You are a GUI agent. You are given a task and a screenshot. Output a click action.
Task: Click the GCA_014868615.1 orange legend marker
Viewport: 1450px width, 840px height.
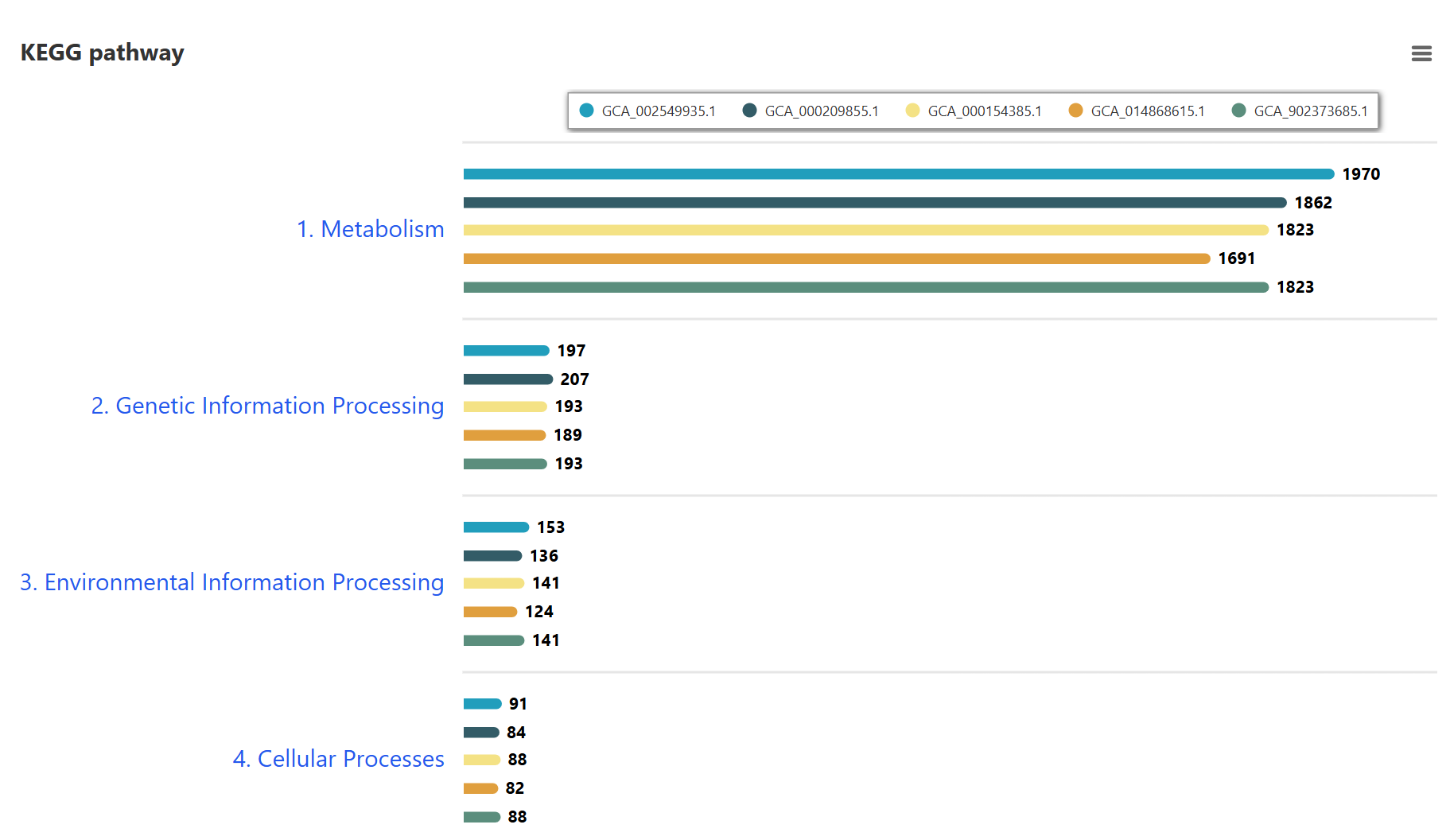click(1075, 111)
